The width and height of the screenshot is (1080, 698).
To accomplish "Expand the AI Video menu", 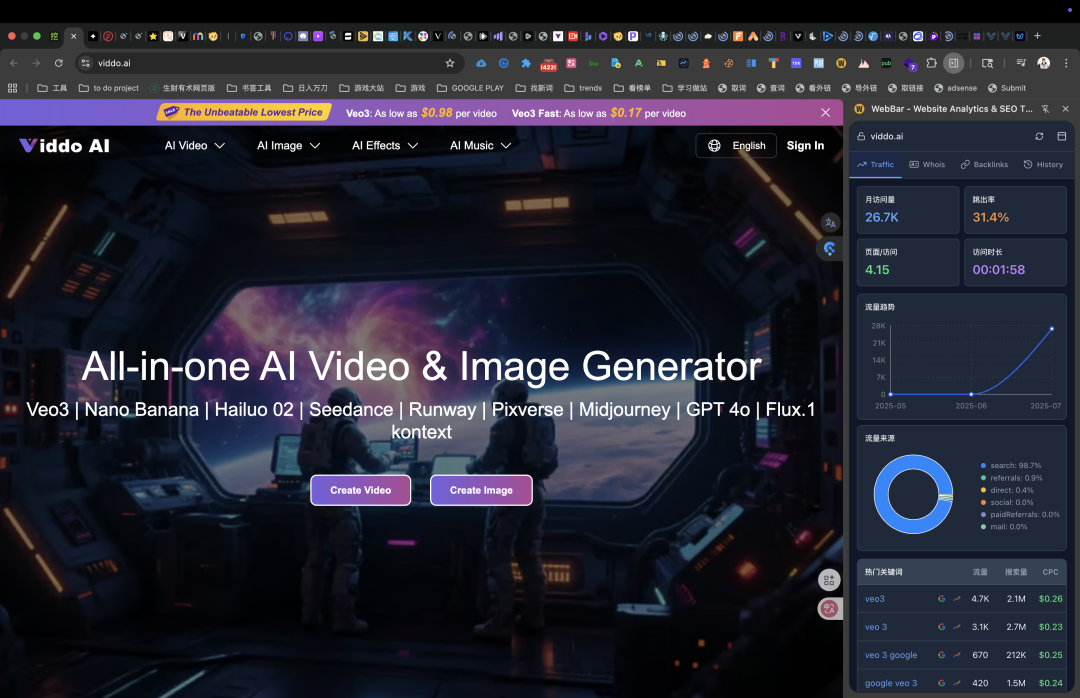I will click(194, 145).
